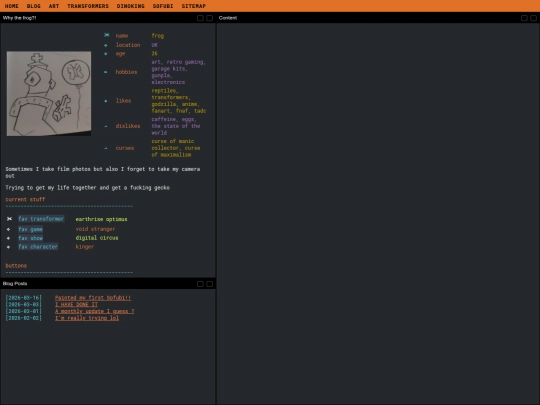Screen dimensions: 540x405
Task: Click the diamond bullet beside 'fav game'
Action: tap(9, 229)
